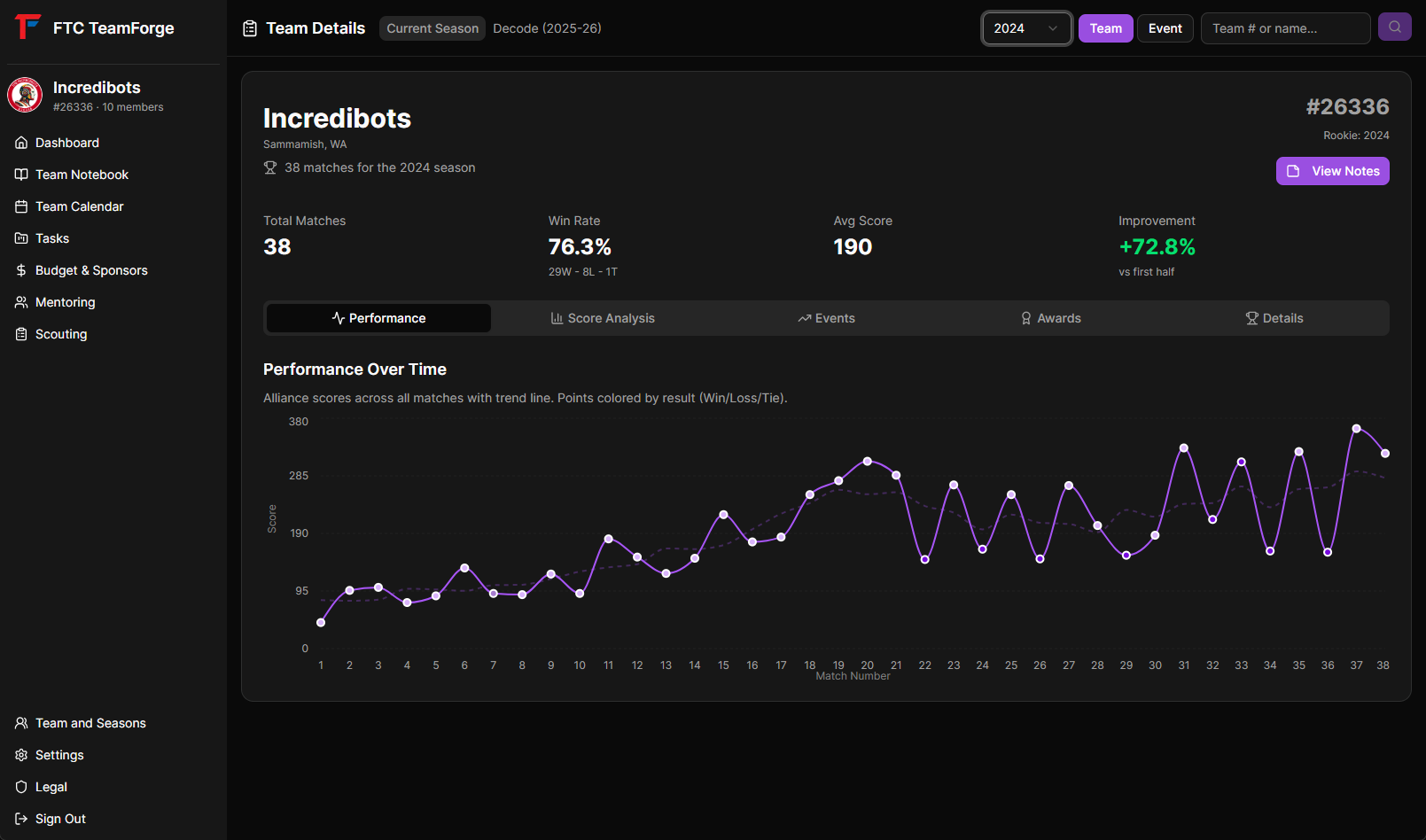Go to Team Calendar
The width and height of the screenshot is (1426, 840).
79,206
